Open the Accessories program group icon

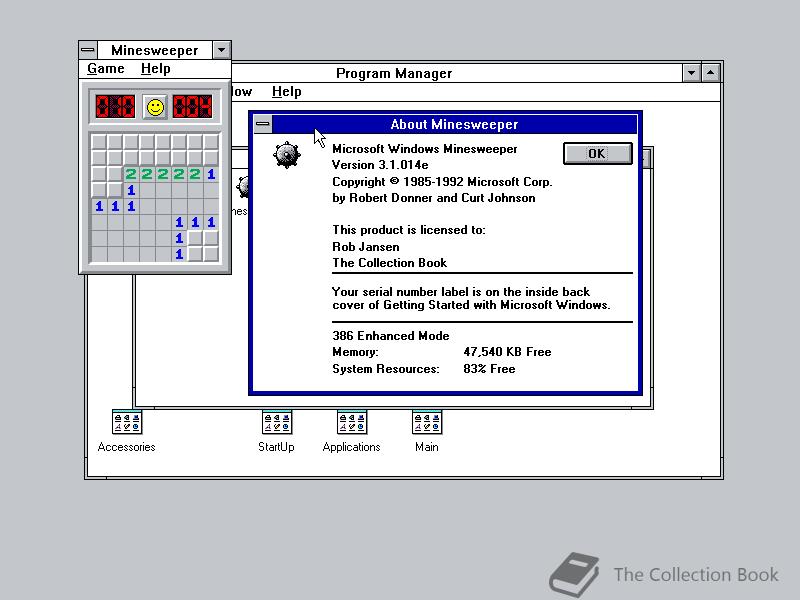127,422
